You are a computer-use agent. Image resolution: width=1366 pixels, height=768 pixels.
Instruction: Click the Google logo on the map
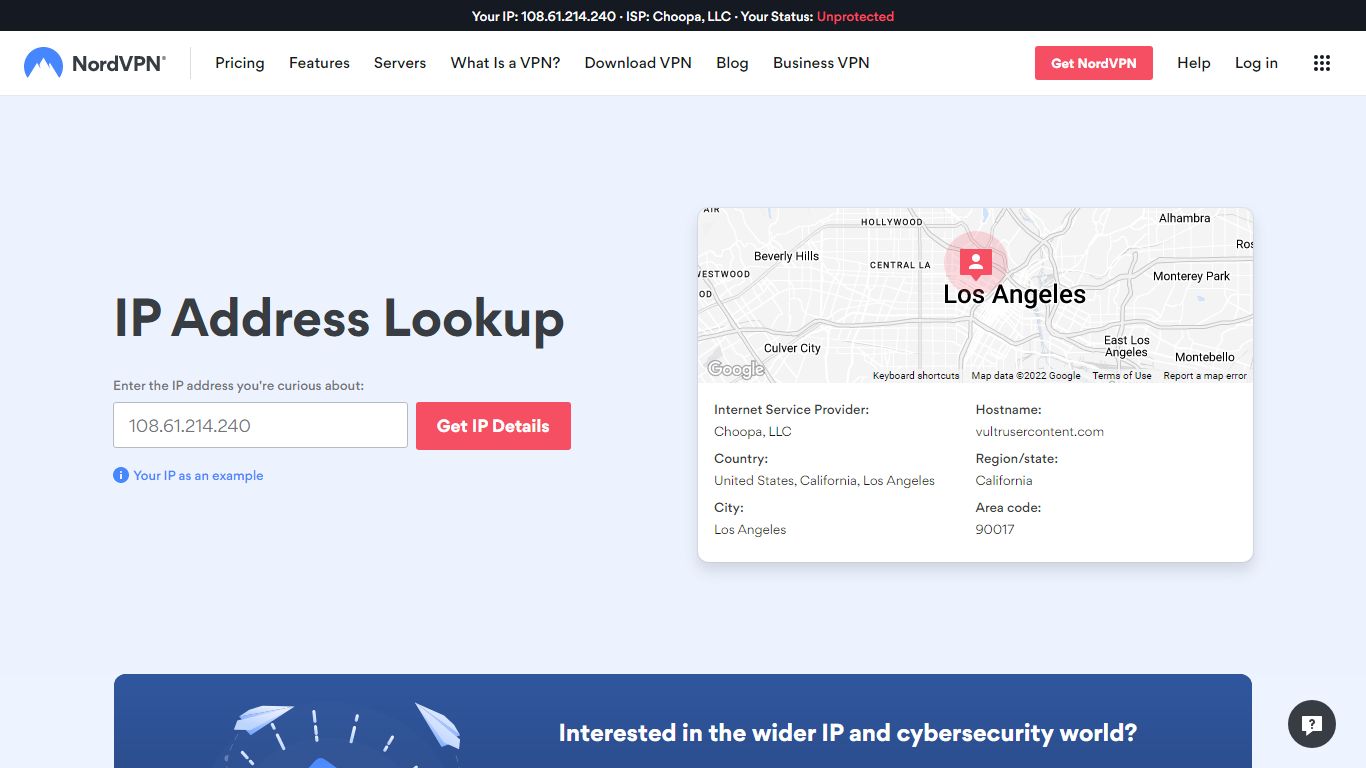[736, 369]
